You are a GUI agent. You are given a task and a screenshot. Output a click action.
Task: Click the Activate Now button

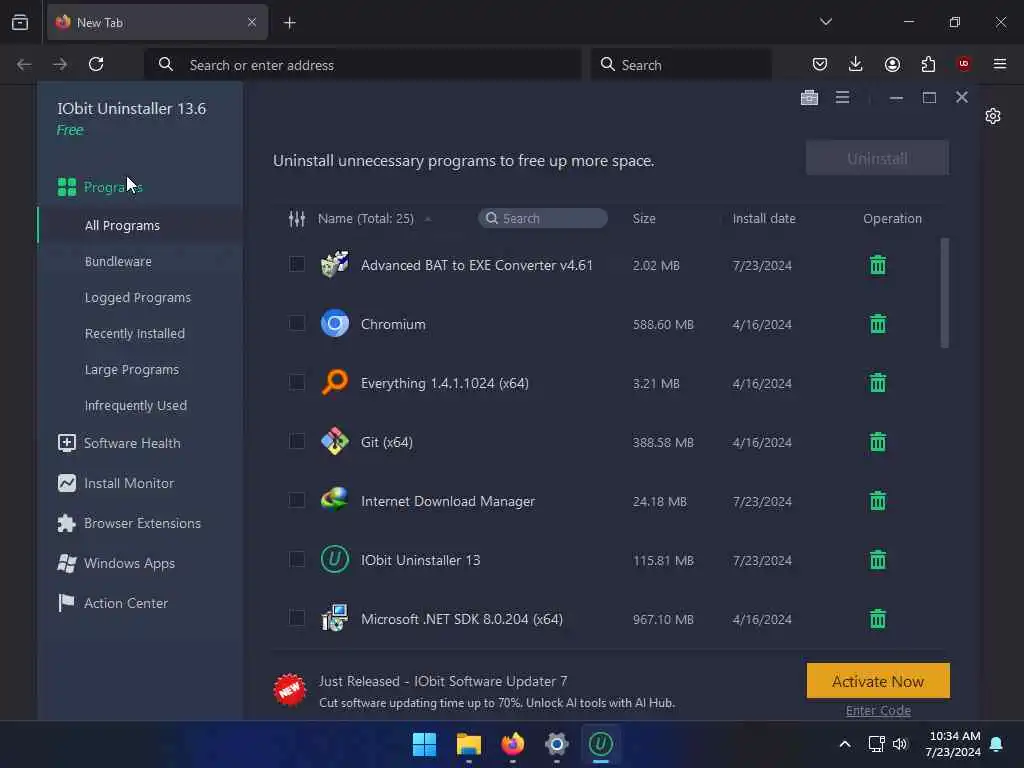pyautogui.click(x=878, y=680)
